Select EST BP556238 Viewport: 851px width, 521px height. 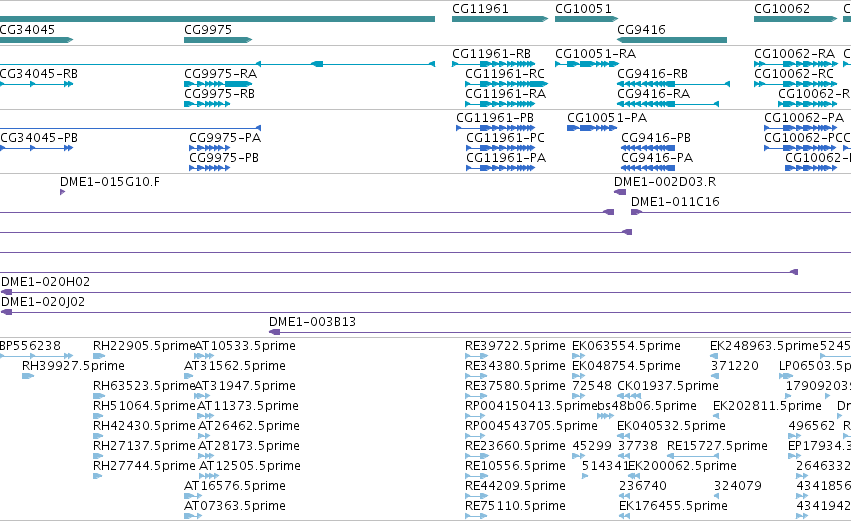tap(30, 346)
